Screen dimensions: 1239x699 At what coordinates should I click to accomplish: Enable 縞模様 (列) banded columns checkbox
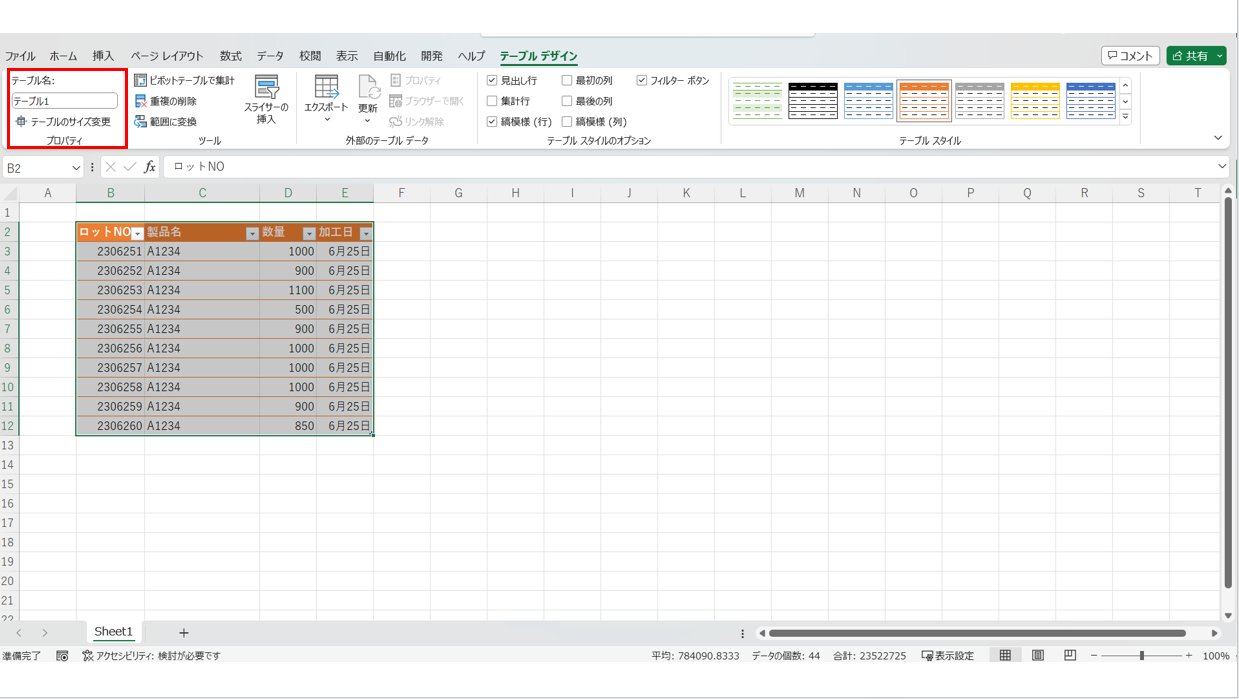(x=567, y=121)
